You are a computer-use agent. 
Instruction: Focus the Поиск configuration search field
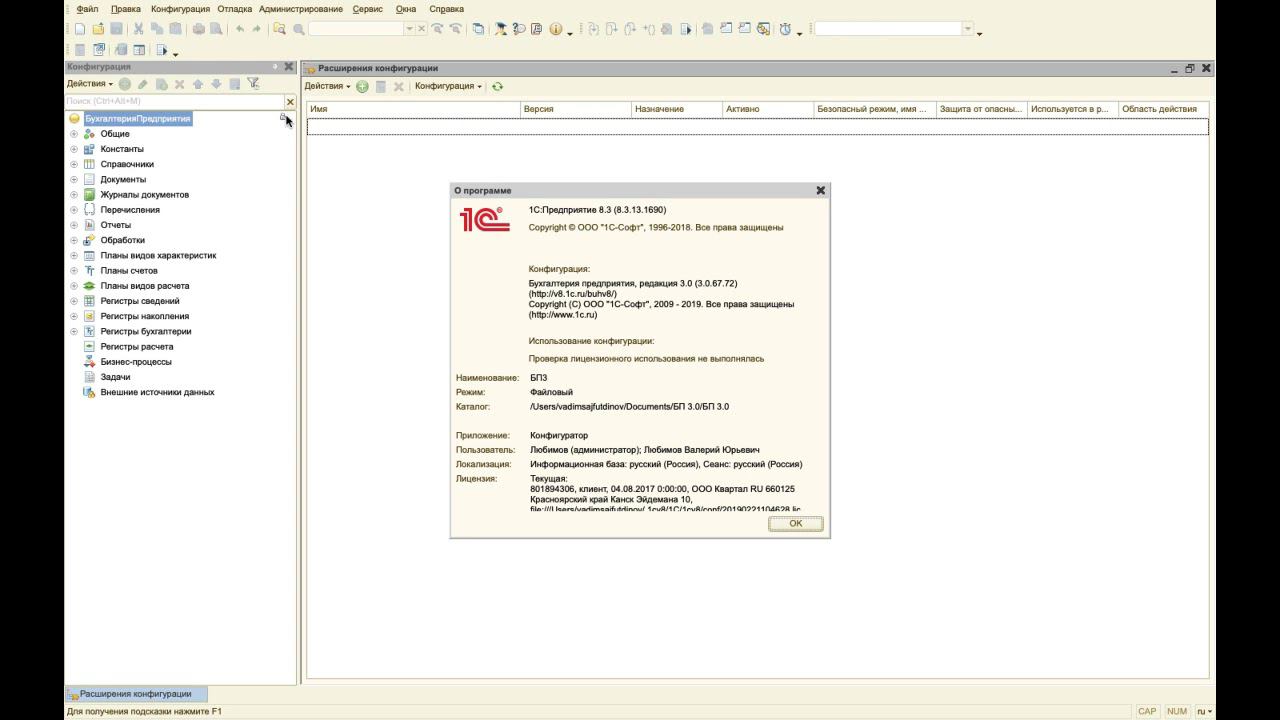(x=174, y=101)
